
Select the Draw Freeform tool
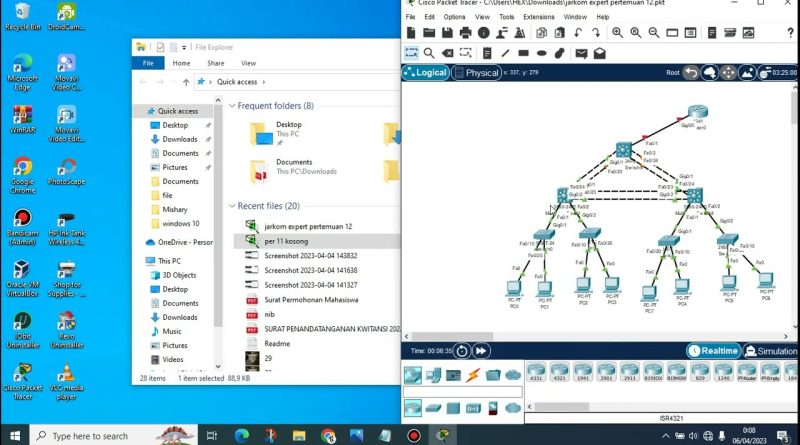pos(560,53)
